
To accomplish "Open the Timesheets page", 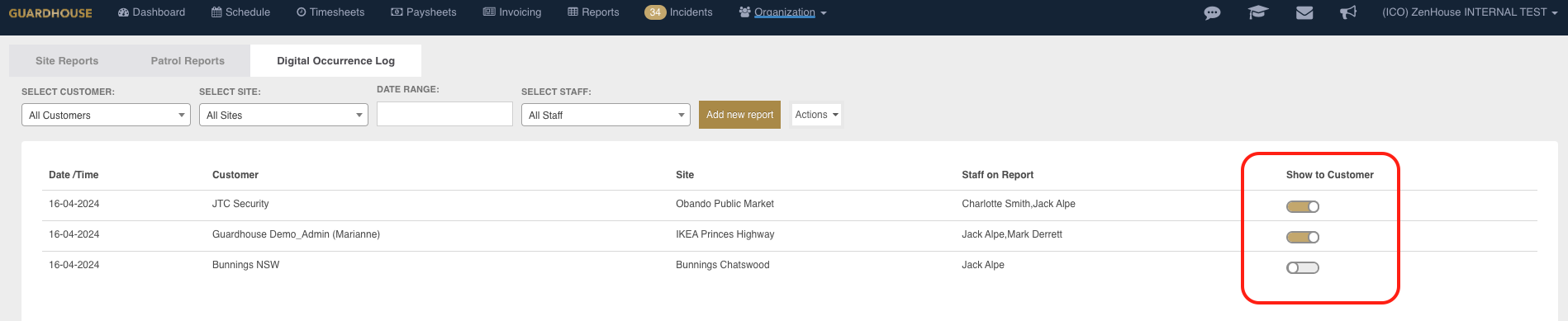I will point(330,12).
